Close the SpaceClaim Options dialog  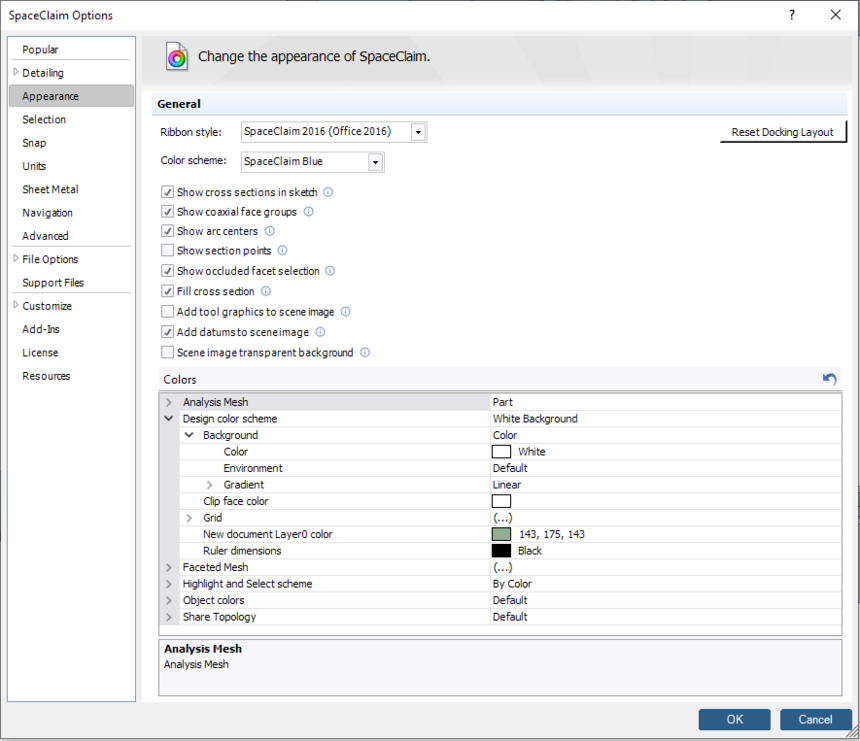point(835,15)
